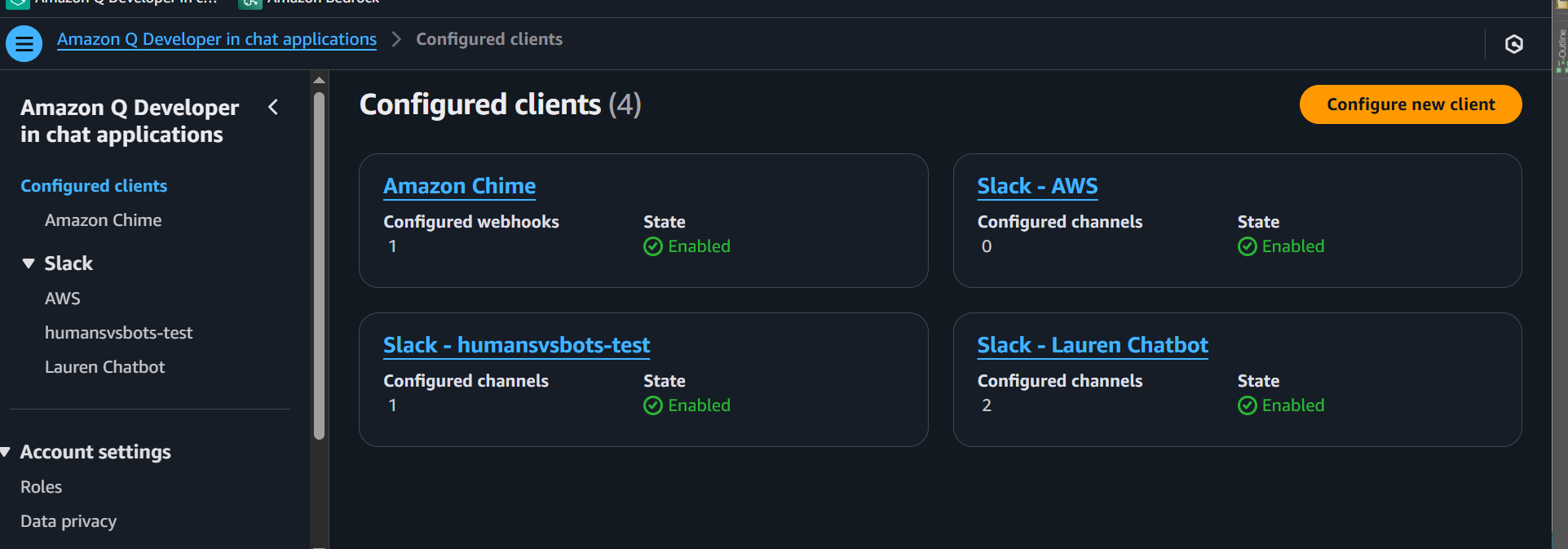Click Enabled text in Slack - AWS card

[1293, 246]
